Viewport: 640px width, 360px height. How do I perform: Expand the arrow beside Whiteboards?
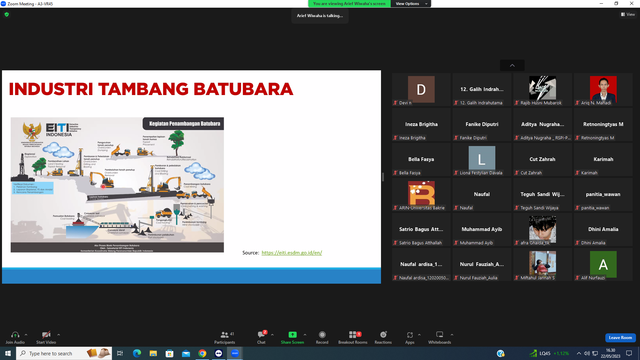pos(452,335)
